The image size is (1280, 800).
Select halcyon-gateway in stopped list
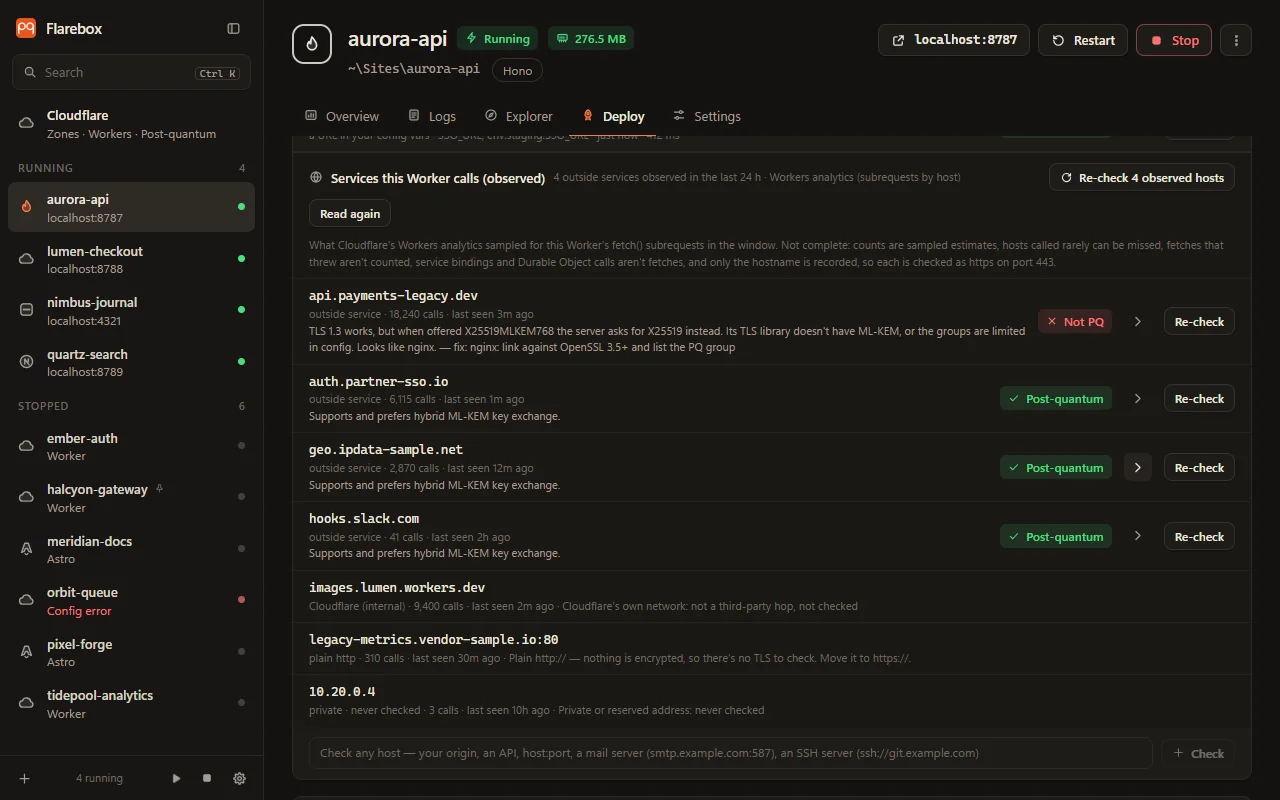pyautogui.click(x=131, y=498)
